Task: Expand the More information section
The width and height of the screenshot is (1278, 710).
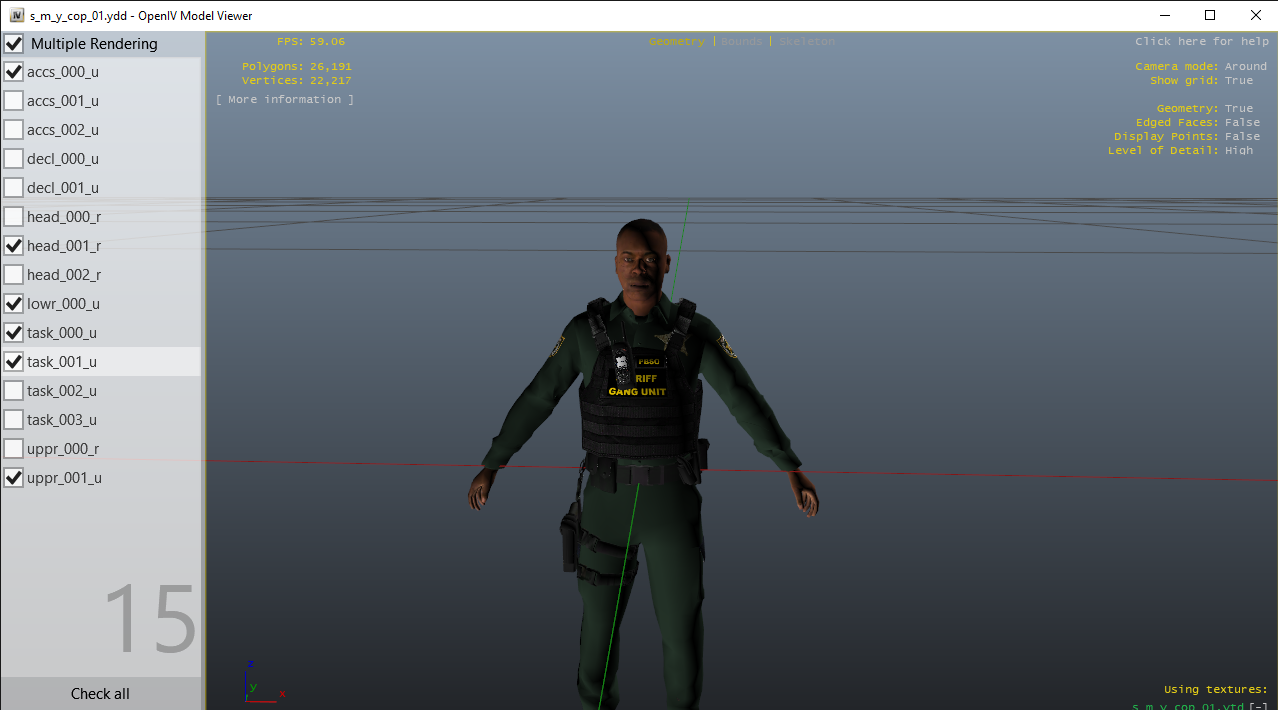Action: coord(285,100)
